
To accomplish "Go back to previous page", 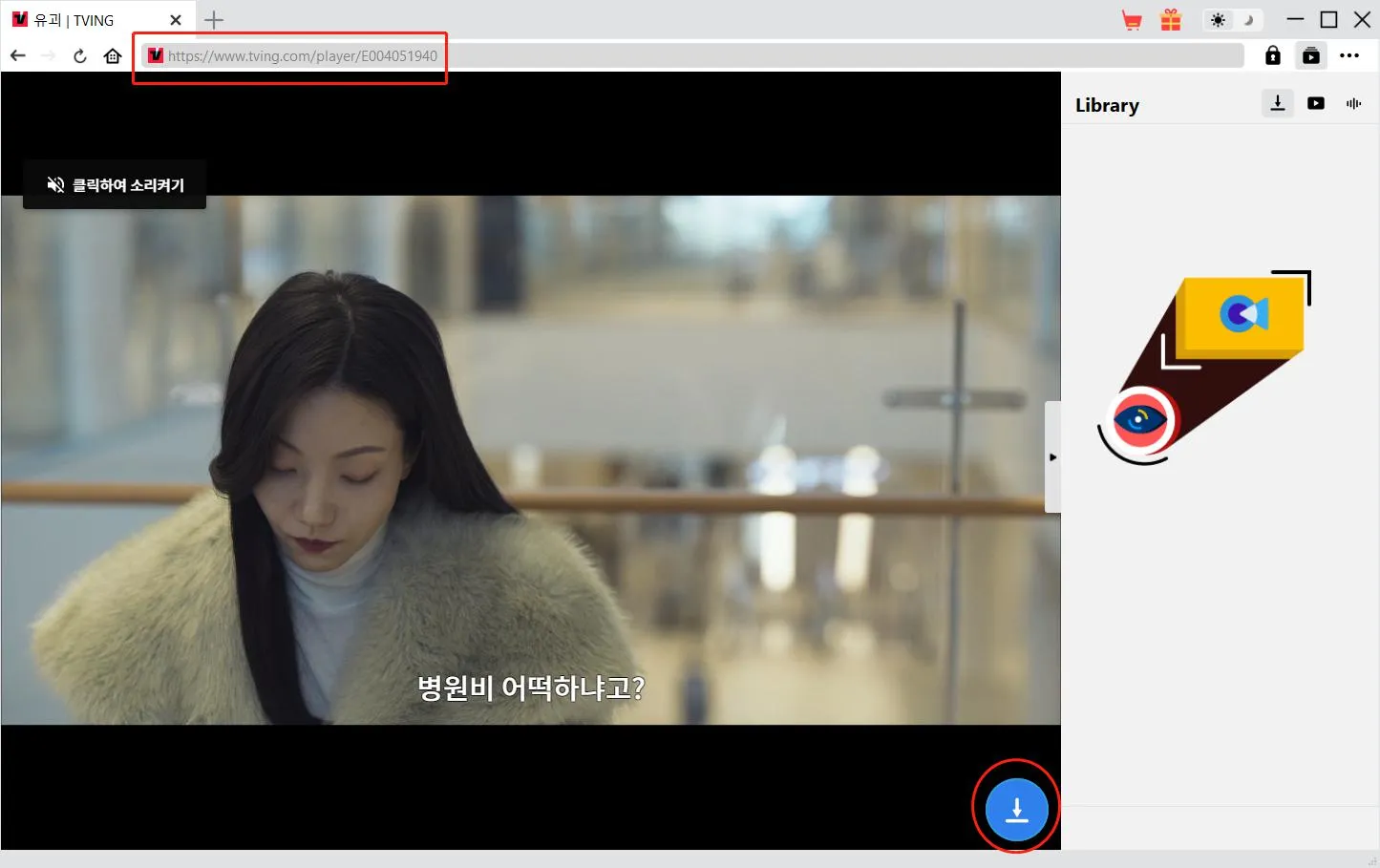I will [18, 55].
